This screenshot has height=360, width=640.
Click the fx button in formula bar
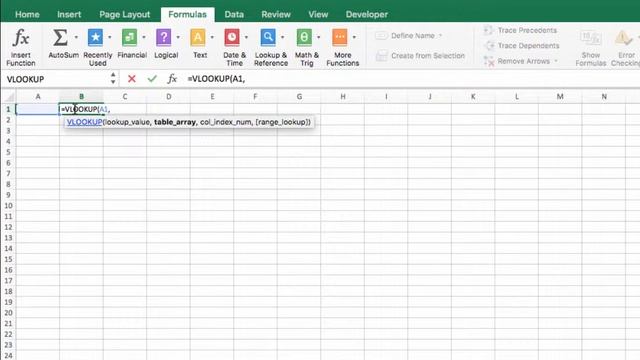click(172, 78)
